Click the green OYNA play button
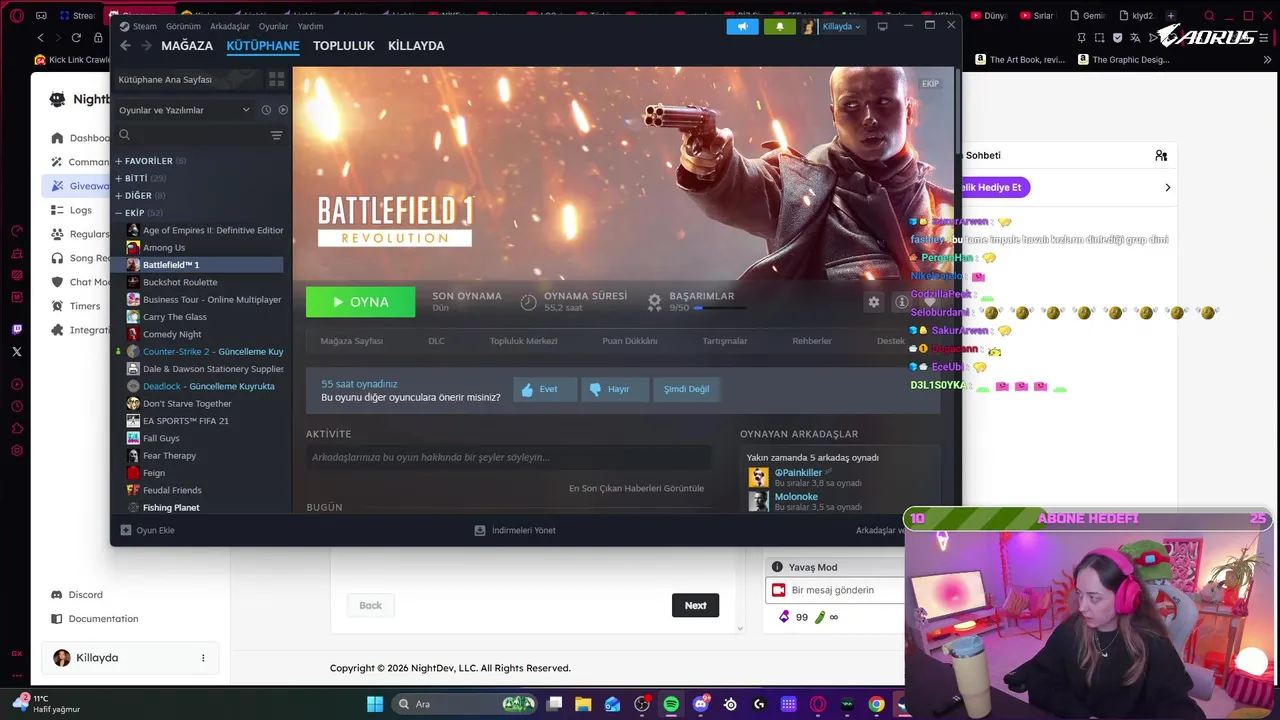Viewport: 1280px width, 720px height. pos(360,302)
